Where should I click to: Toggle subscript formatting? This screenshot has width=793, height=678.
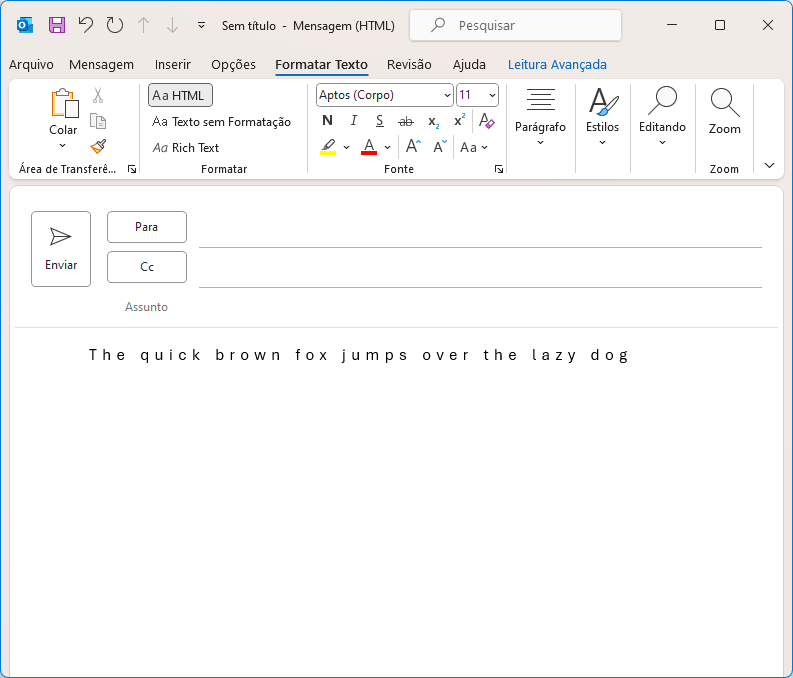click(x=433, y=121)
